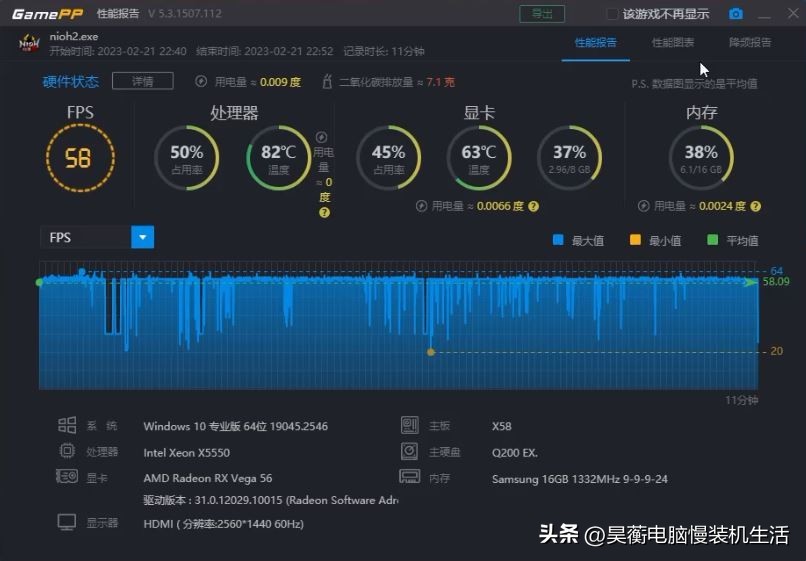806x561 pixels.
Task: Click the CPU power usage icon
Action: [321, 137]
